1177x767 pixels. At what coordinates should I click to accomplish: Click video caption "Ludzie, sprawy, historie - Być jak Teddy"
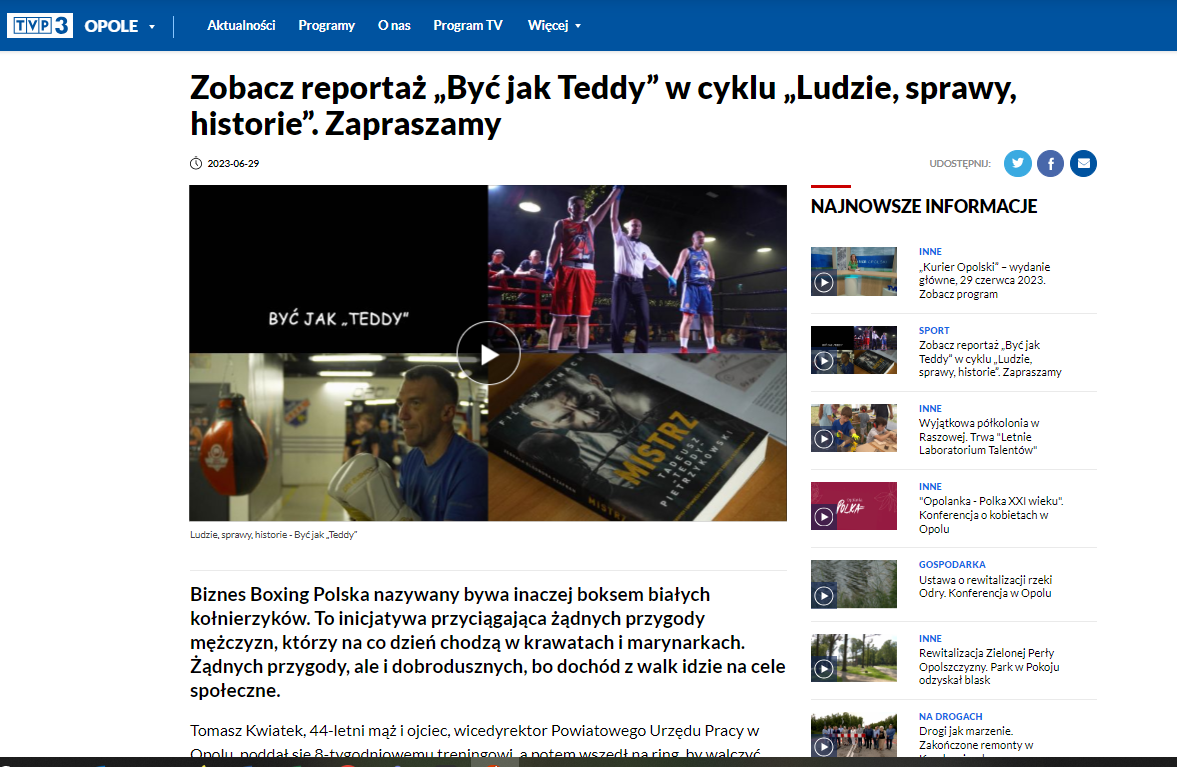click(273, 535)
